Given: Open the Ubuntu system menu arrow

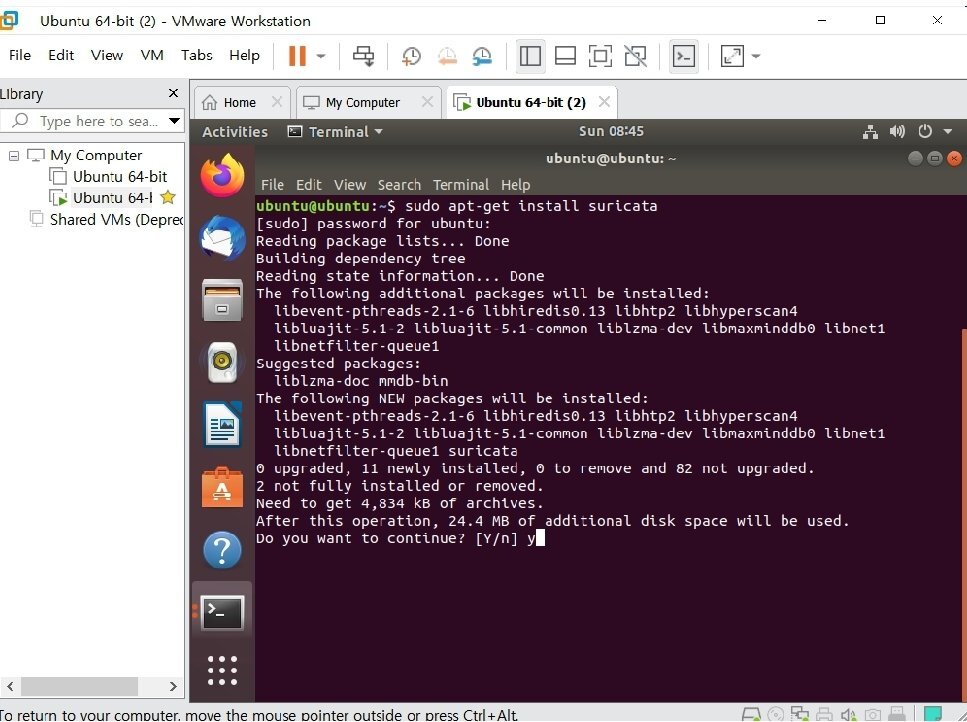Looking at the screenshot, I should [948, 131].
